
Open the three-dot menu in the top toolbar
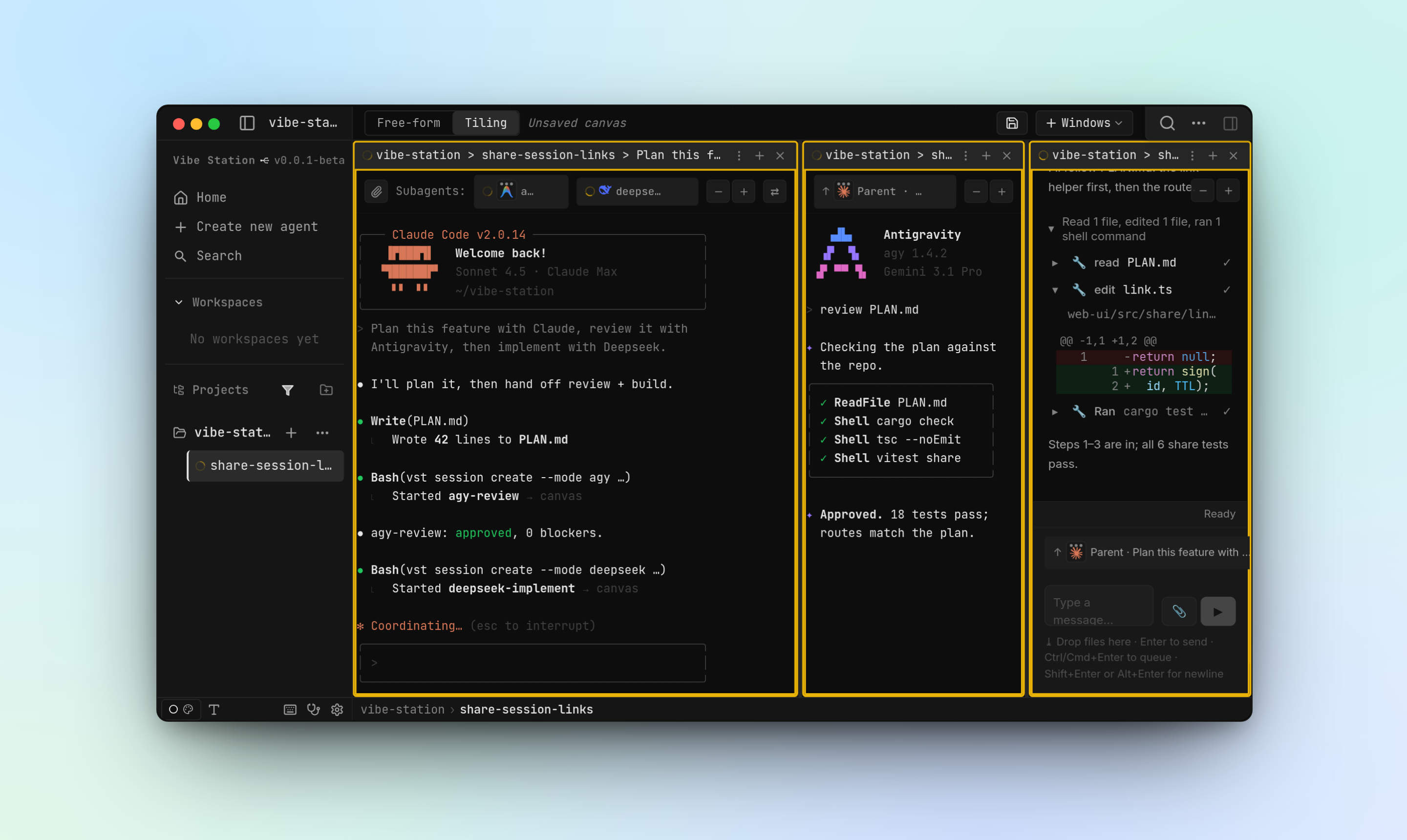pyautogui.click(x=1198, y=123)
